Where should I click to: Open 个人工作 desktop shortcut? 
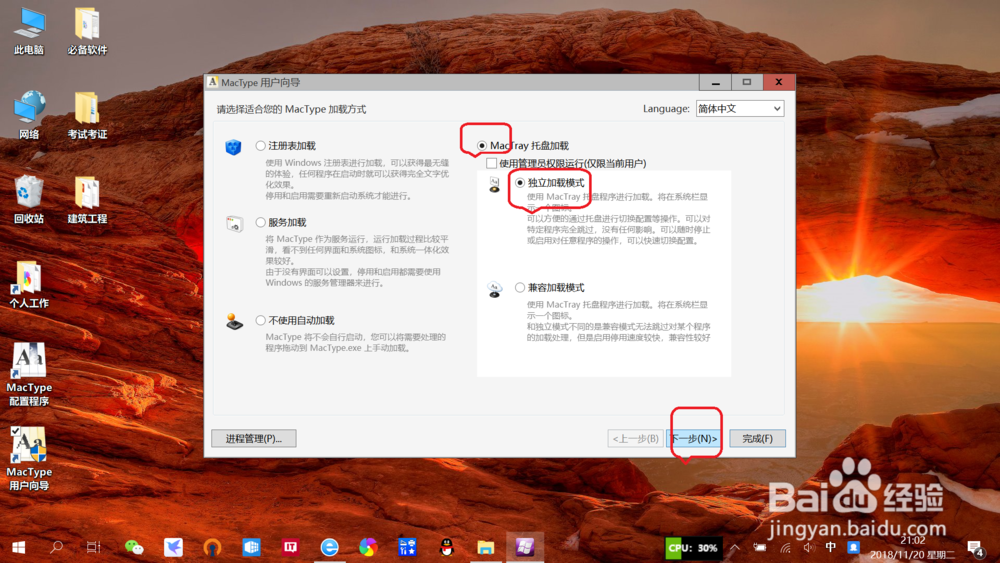pos(29,284)
